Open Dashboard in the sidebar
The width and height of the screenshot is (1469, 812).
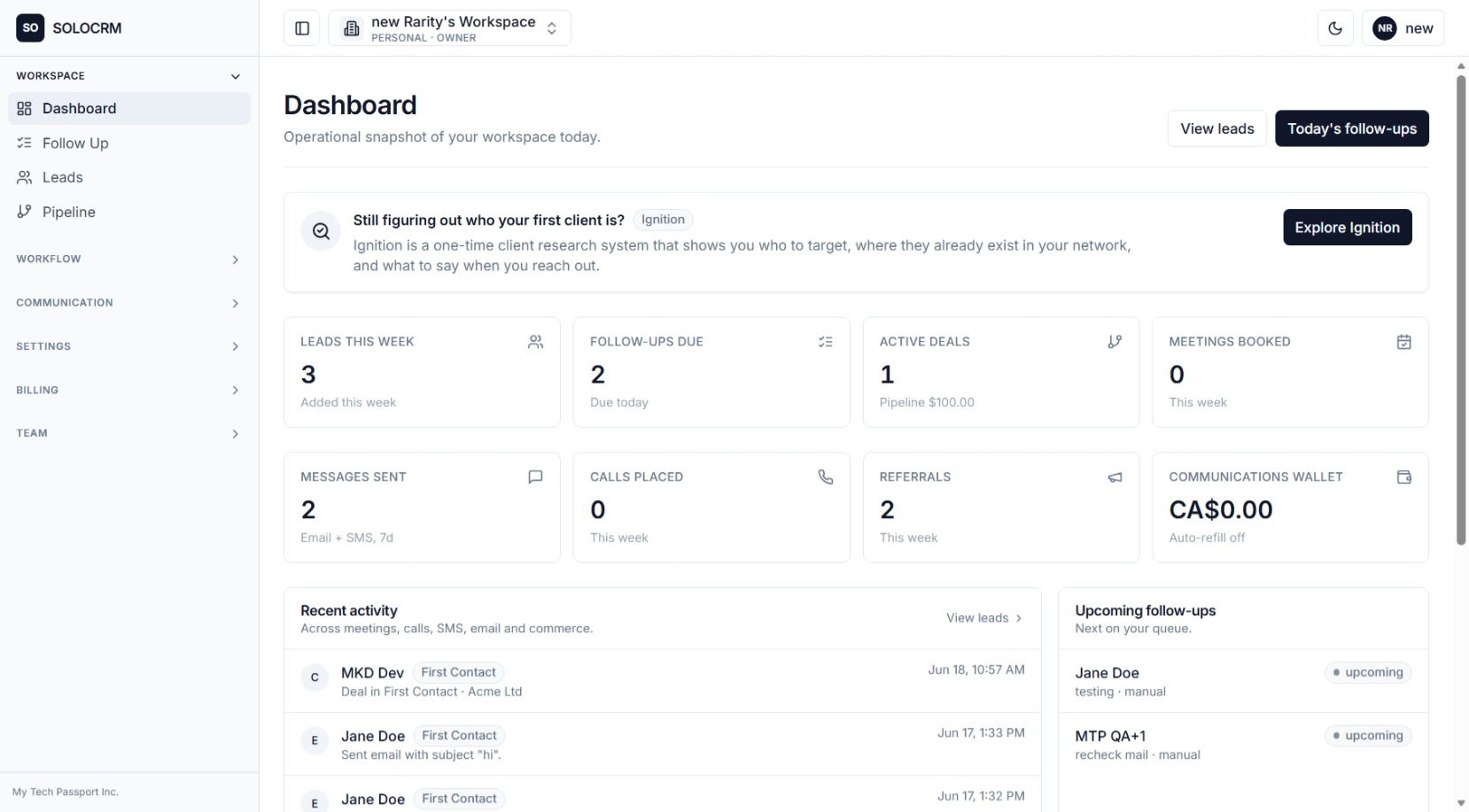(129, 108)
